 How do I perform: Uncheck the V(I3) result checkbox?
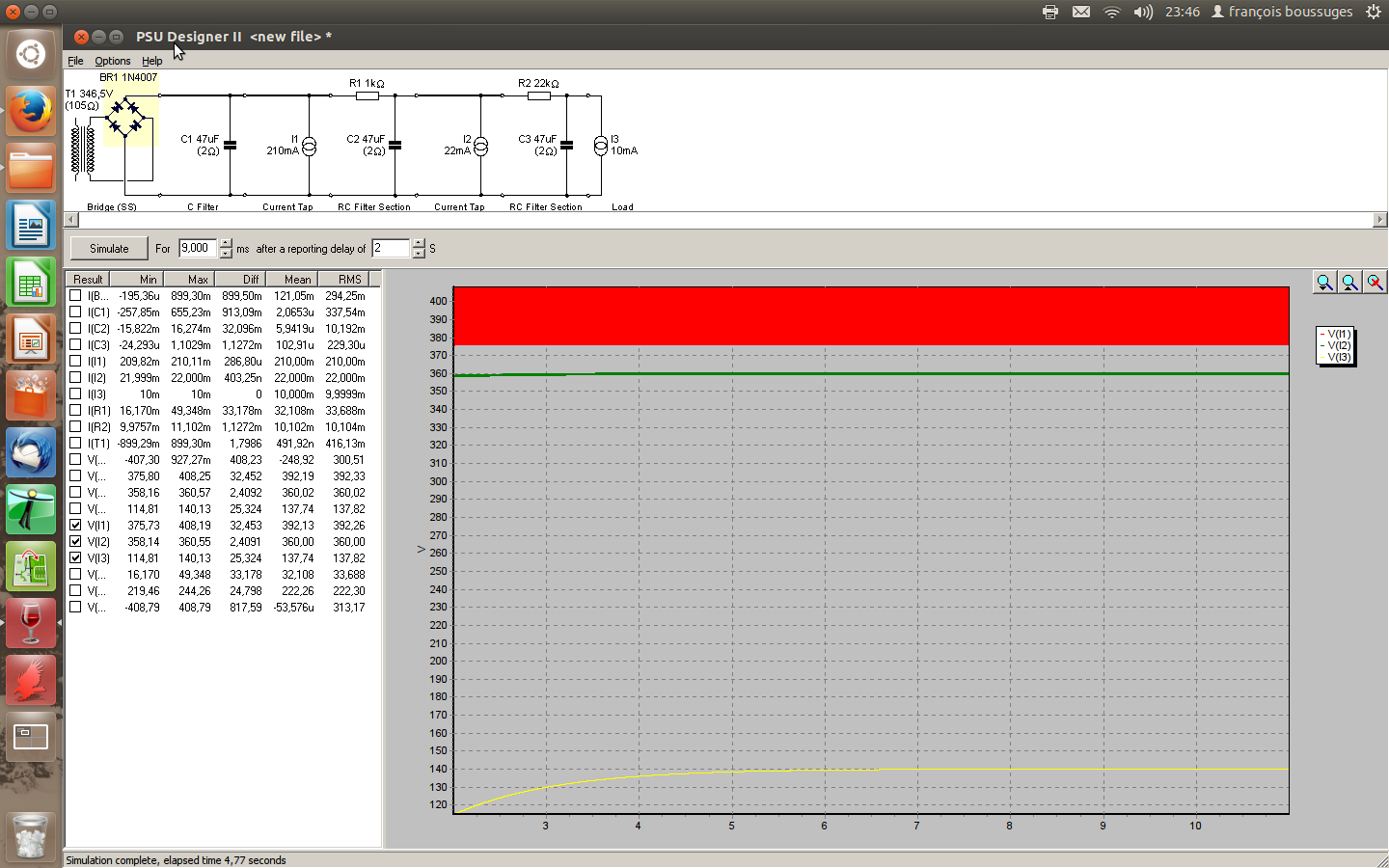75,558
